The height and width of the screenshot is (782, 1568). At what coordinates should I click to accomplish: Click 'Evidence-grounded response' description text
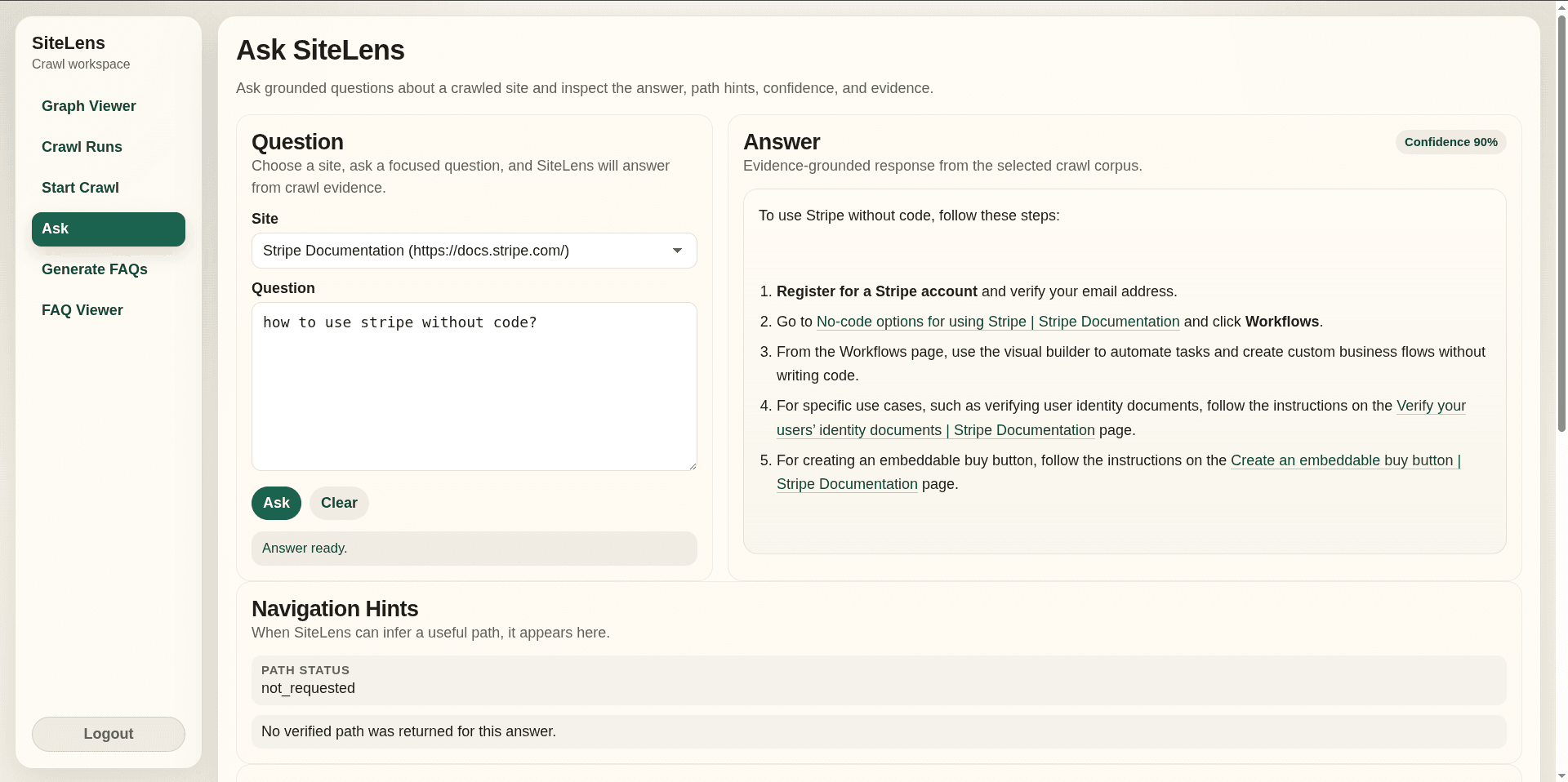point(942,166)
